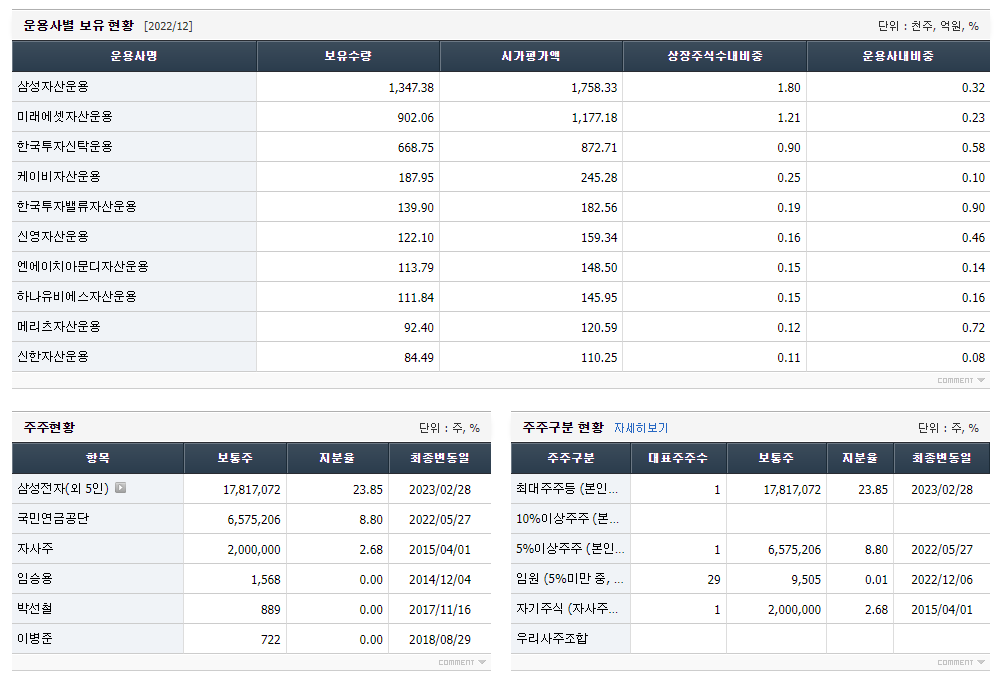
Task: Select the 메리츠자산운용 row name
Action: click(58, 327)
